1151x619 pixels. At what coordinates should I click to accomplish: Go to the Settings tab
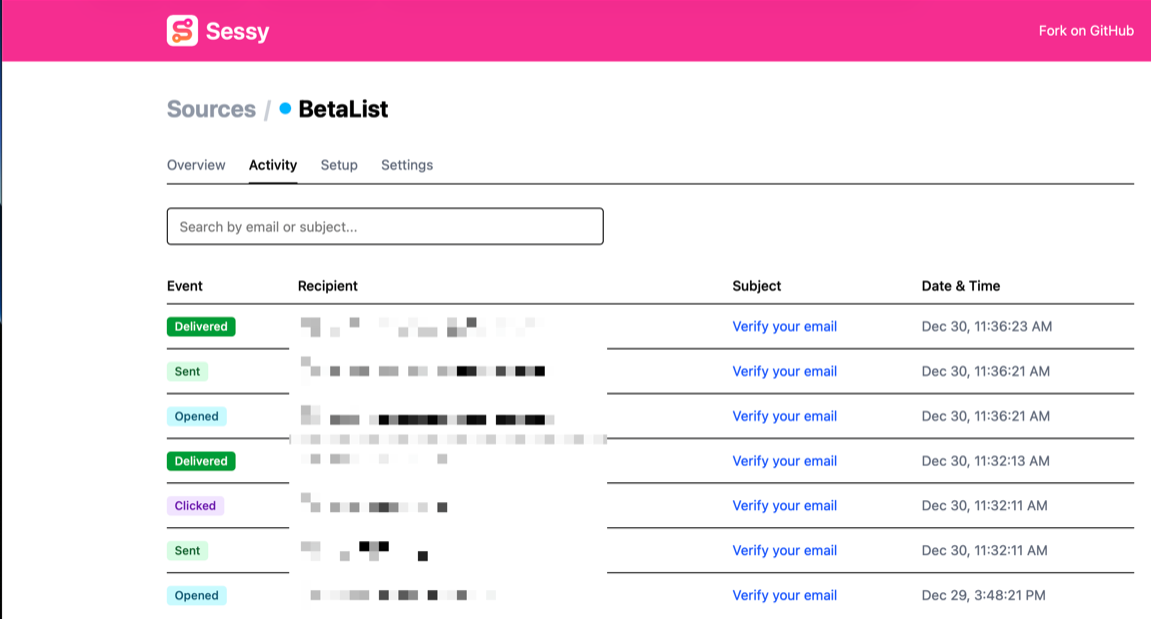click(x=407, y=165)
